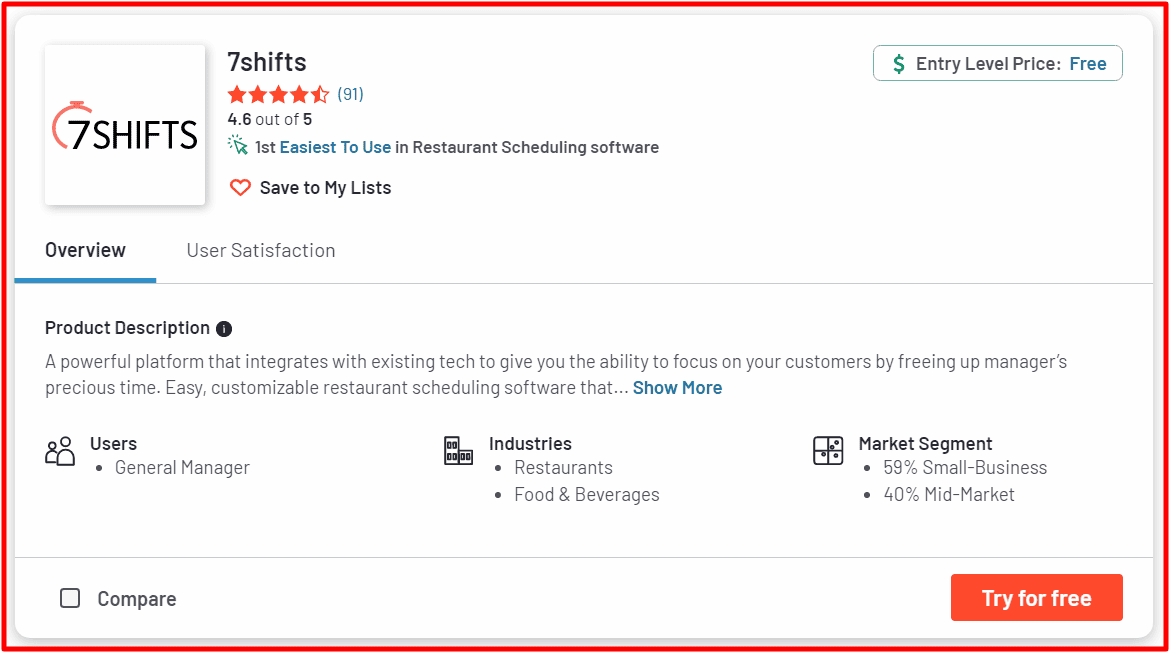Image resolution: width=1170 pixels, height=653 pixels.
Task: Click the Product Description info icon
Action: [x=224, y=329]
